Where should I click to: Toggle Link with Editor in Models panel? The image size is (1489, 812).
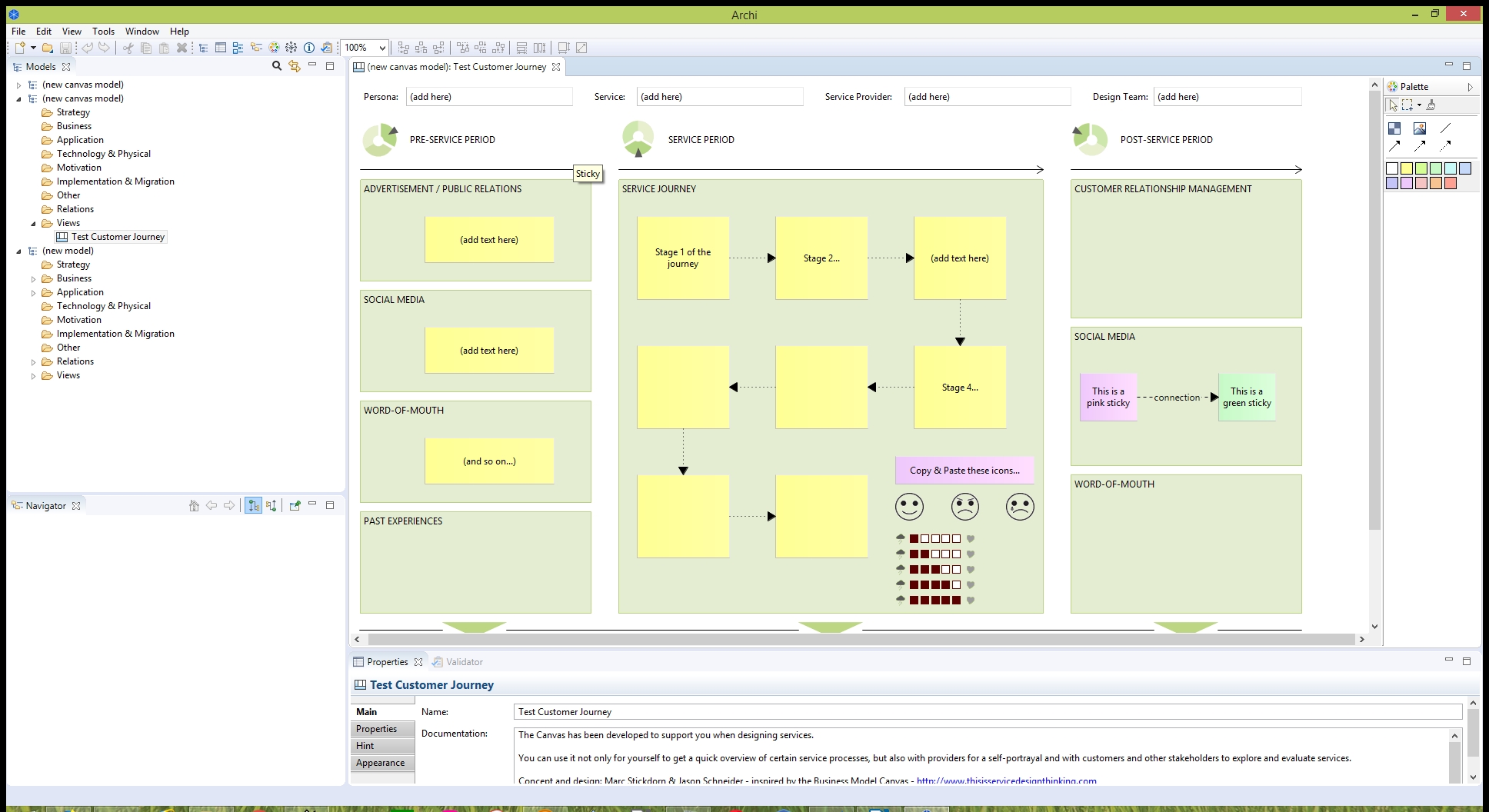[x=295, y=67]
